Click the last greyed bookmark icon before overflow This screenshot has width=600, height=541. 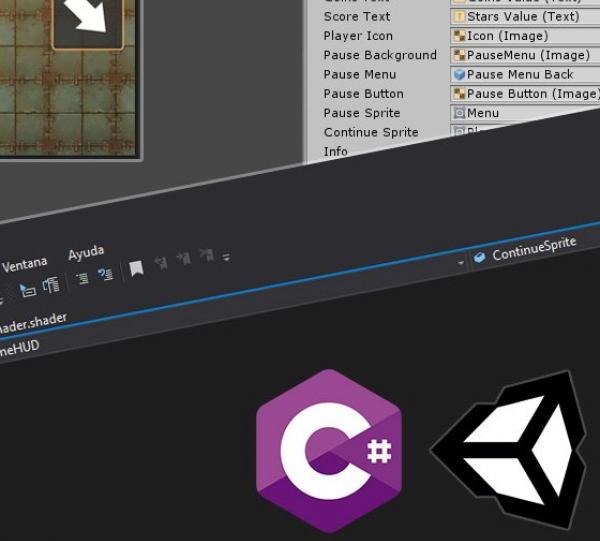[207, 255]
